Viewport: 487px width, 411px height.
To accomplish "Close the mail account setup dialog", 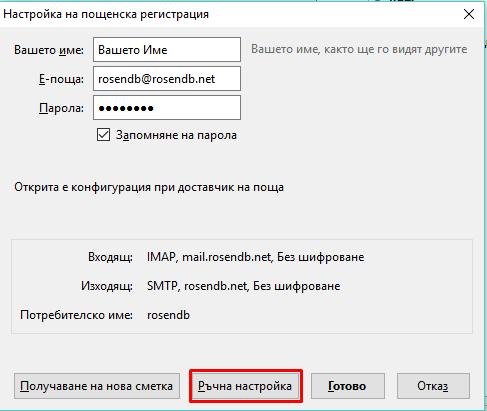I will (x=469, y=14).
